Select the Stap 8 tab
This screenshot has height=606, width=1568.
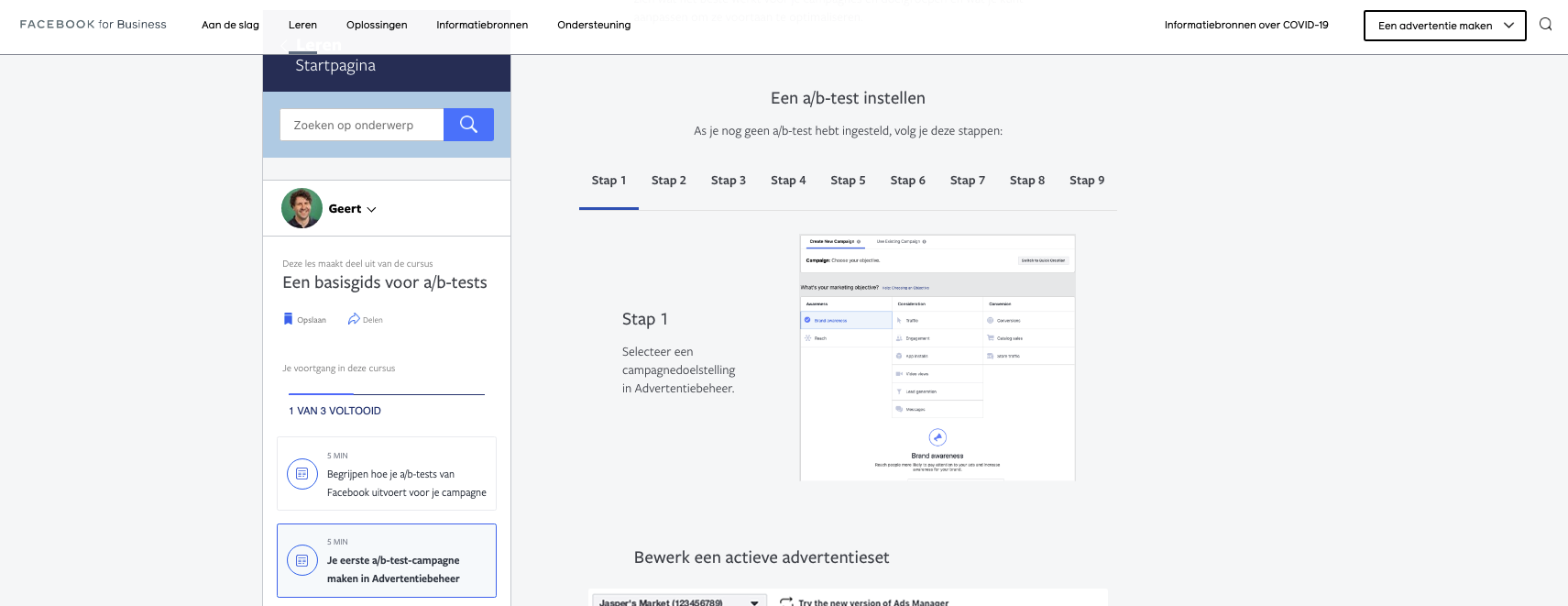(x=1027, y=181)
